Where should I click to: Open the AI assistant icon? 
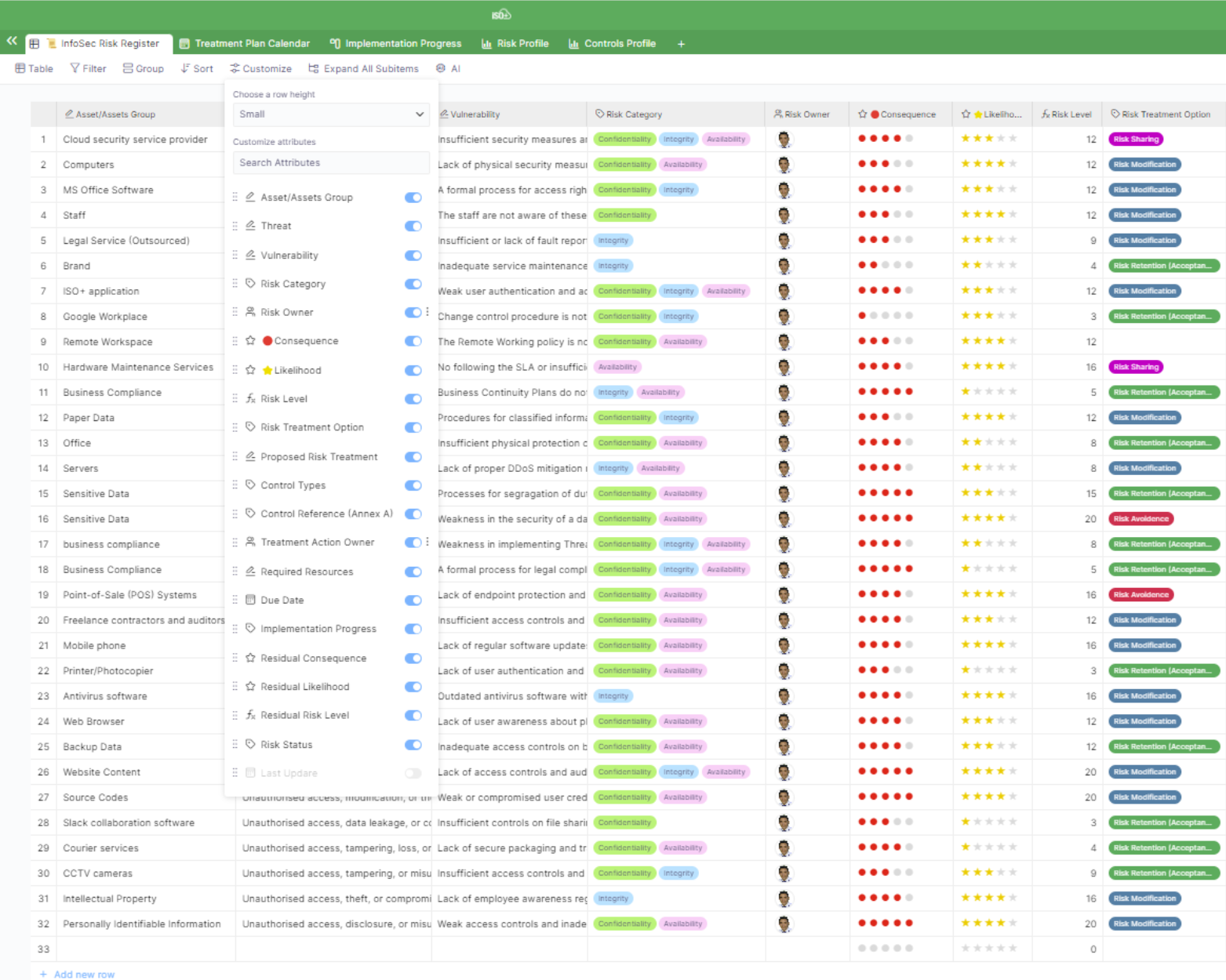[441, 68]
